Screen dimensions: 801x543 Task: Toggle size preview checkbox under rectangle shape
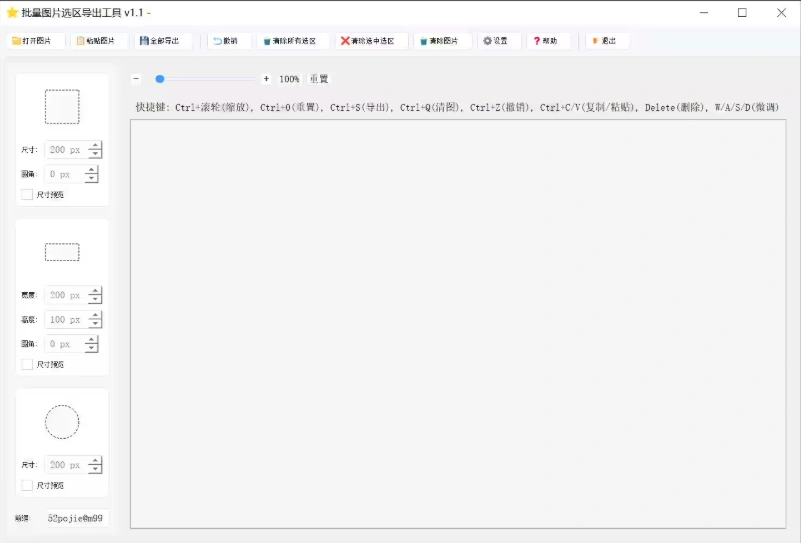[27, 365]
